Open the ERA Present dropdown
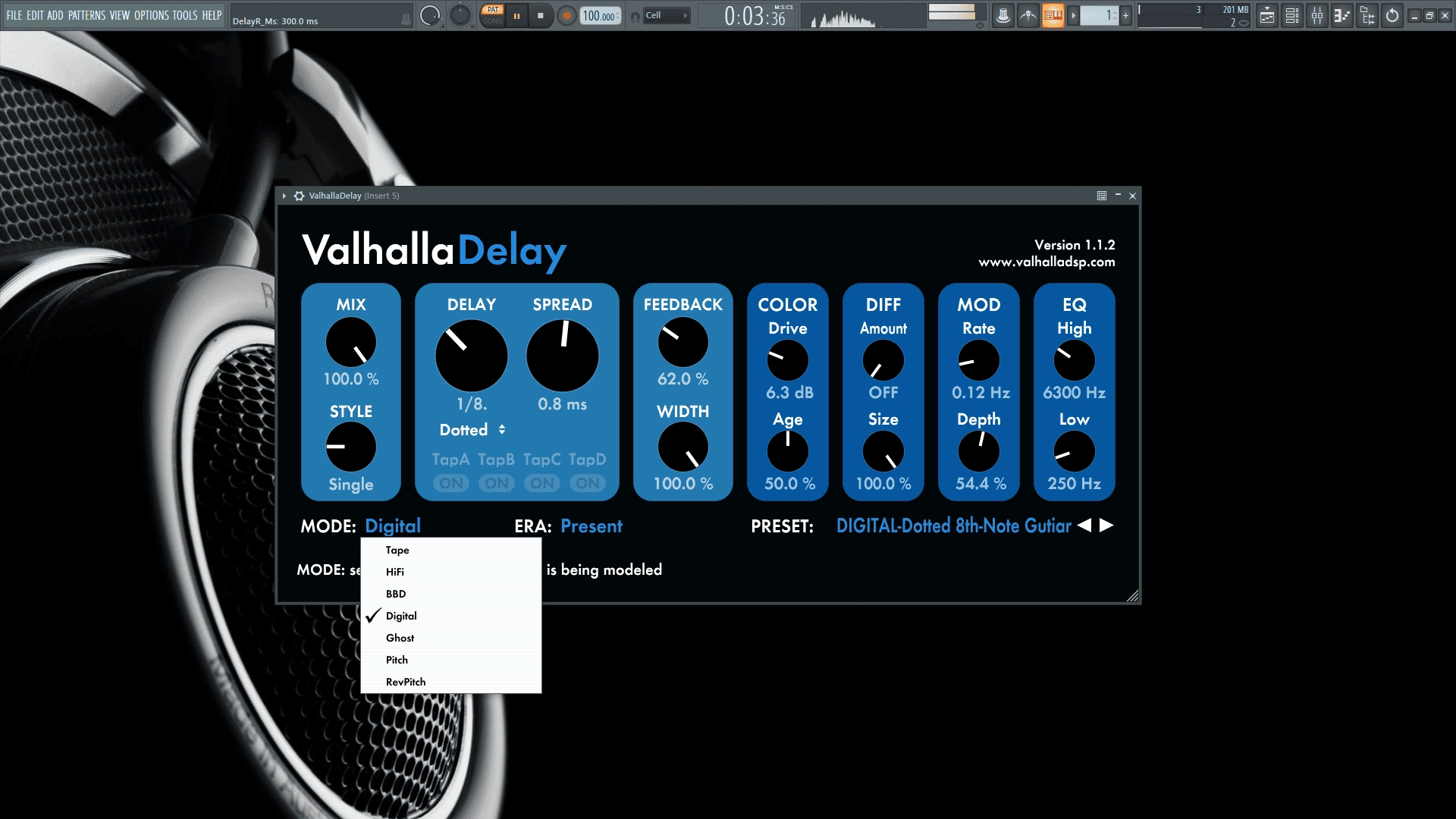 [x=591, y=526]
